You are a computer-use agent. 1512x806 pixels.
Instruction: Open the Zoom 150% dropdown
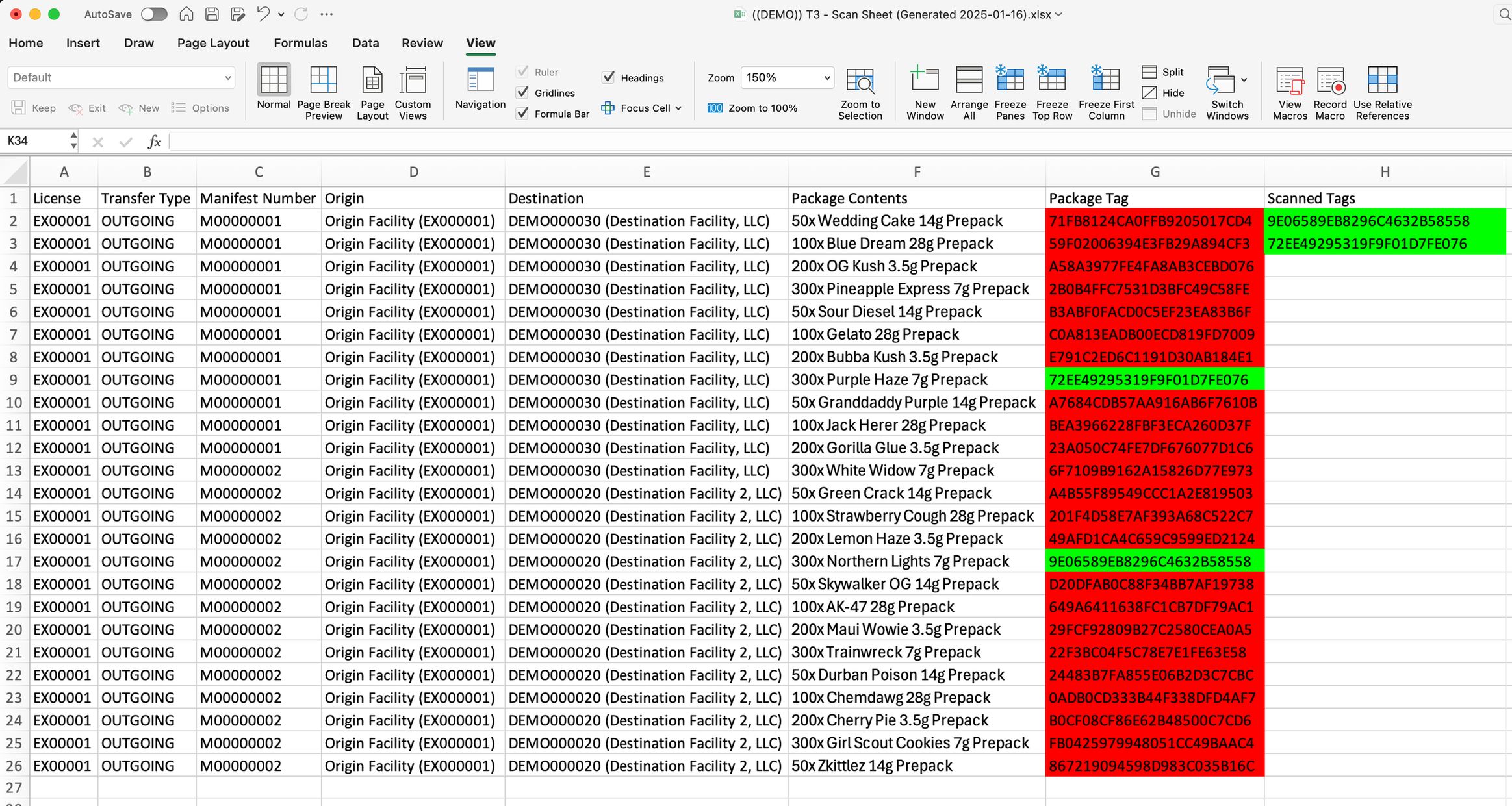click(x=826, y=78)
